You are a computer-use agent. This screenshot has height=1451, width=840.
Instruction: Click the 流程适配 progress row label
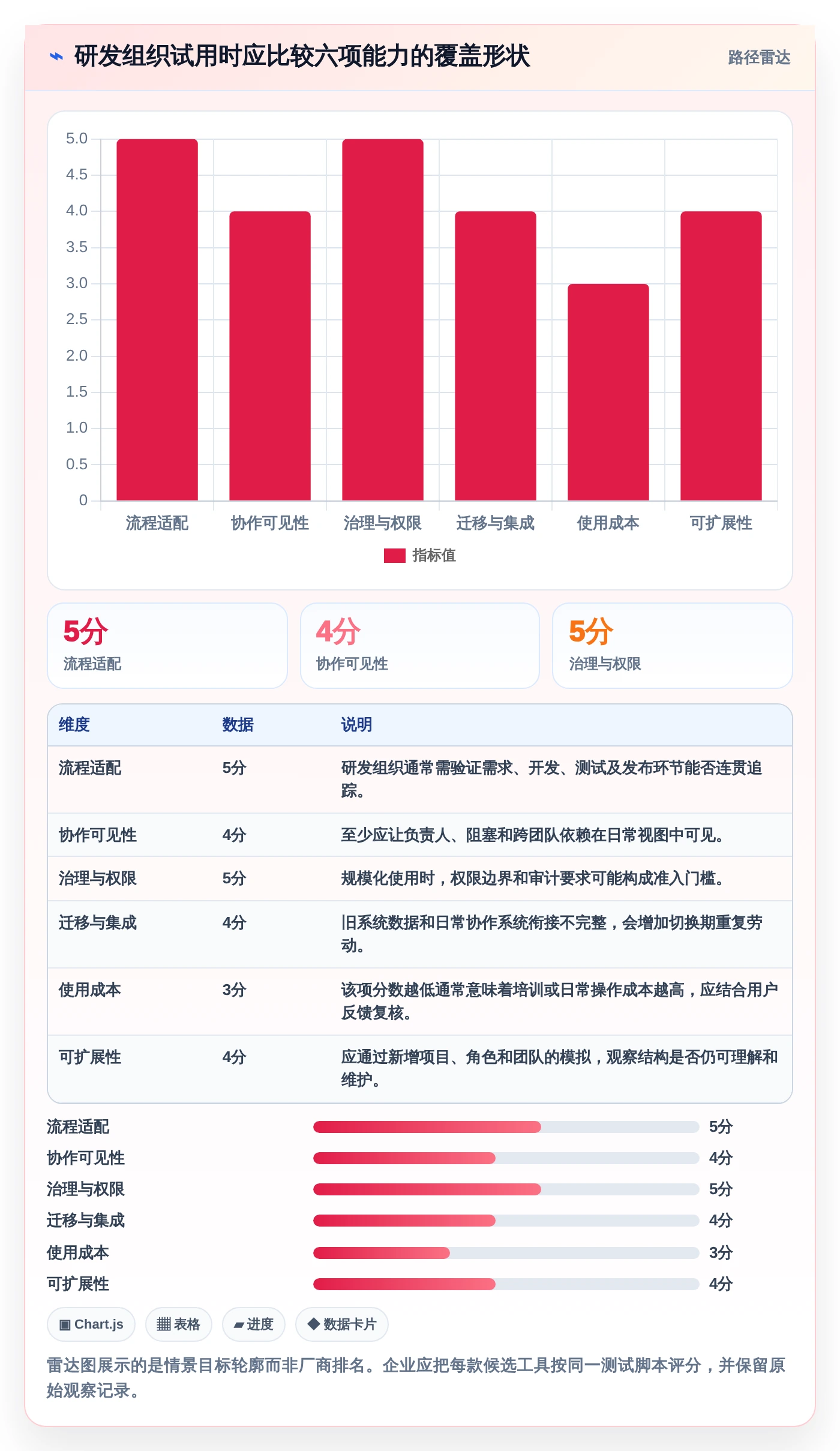(x=78, y=1127)
